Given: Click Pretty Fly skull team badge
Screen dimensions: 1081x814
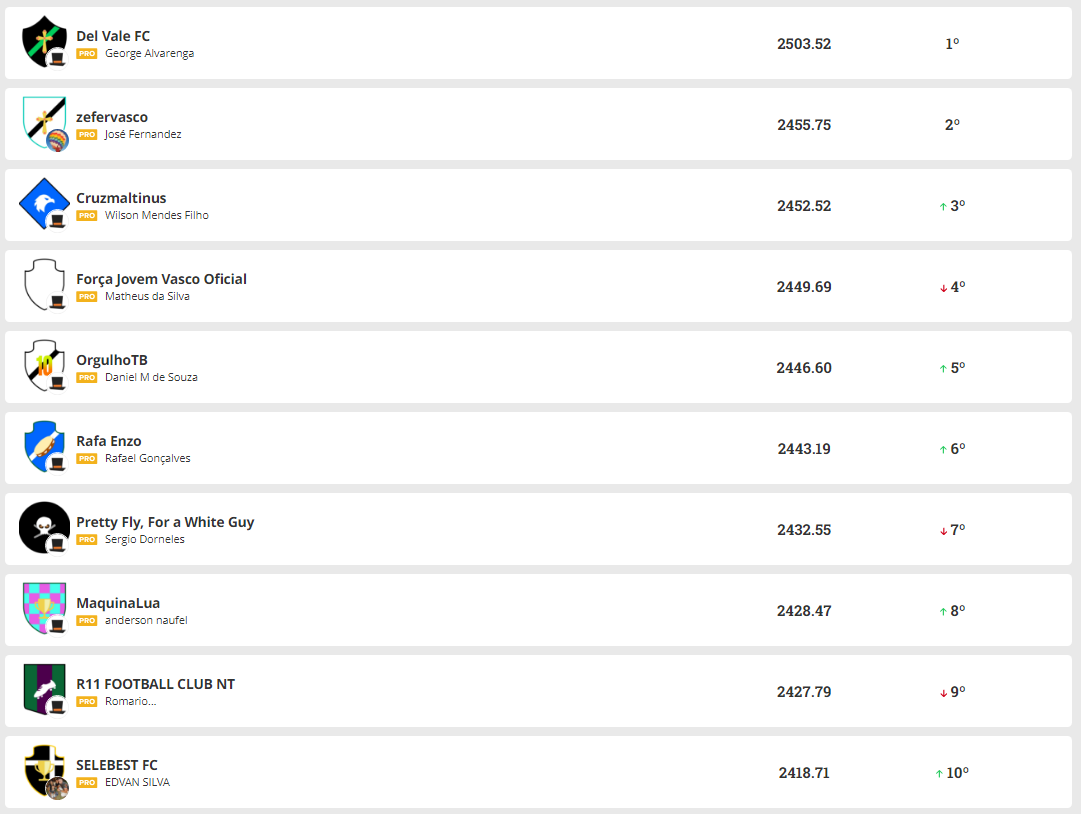Looking at the screenshot, I should click(x=44, y=528).
